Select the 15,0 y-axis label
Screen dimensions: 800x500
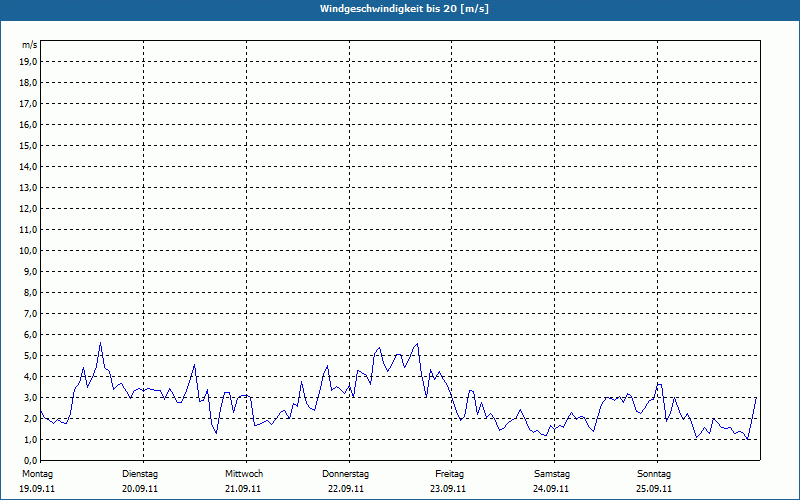pyautogui.click(x=28, y=145)
